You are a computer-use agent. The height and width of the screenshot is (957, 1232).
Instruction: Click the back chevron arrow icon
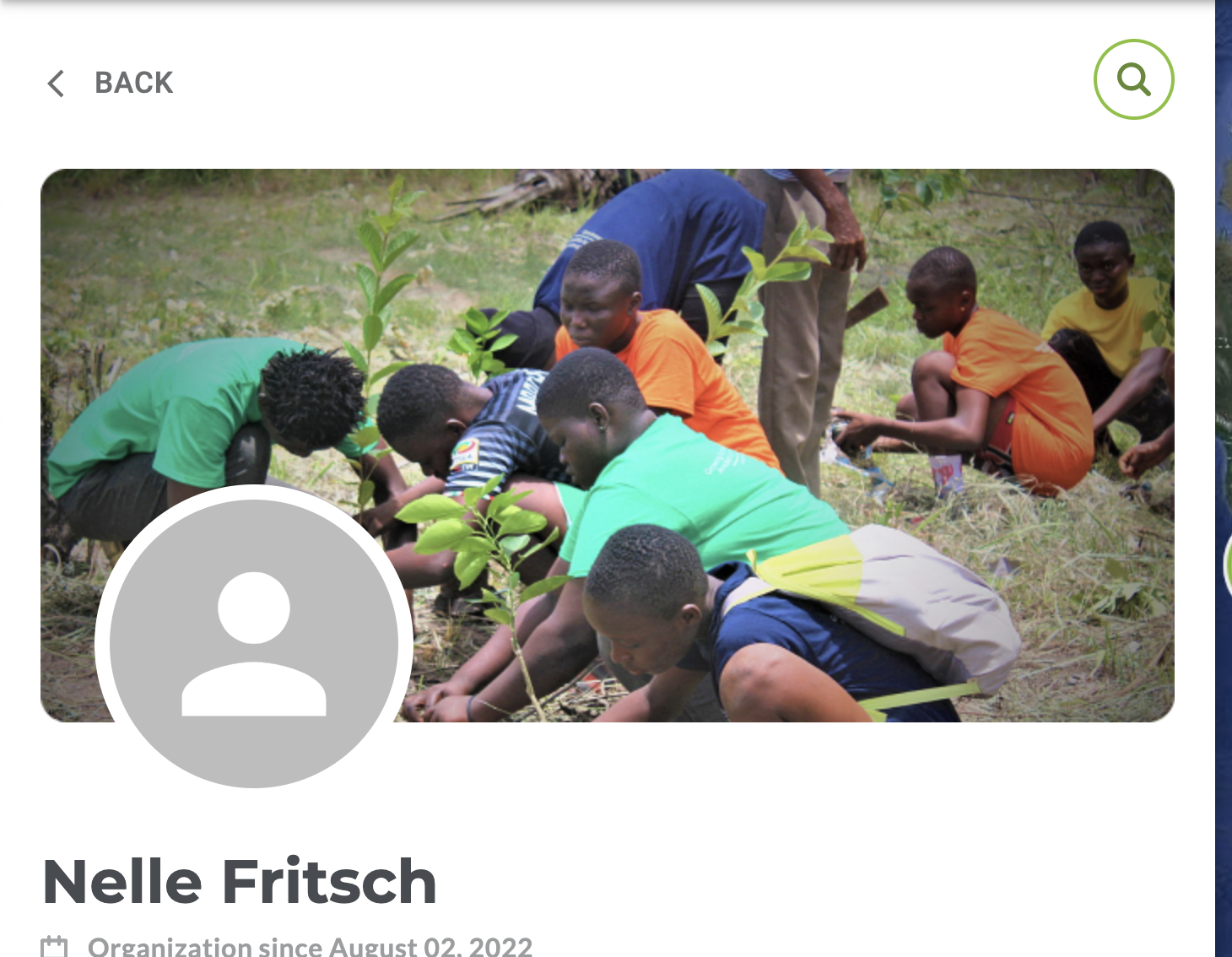(56, 84)
